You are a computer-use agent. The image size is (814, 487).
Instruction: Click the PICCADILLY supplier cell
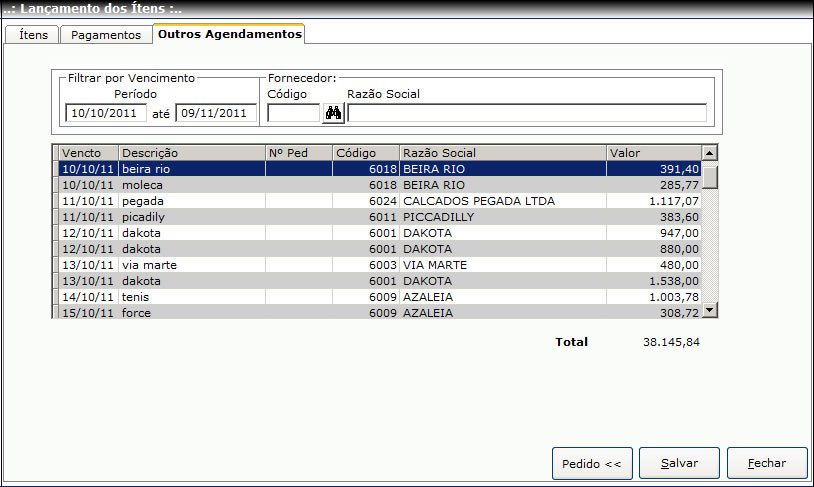coord(503,217)
